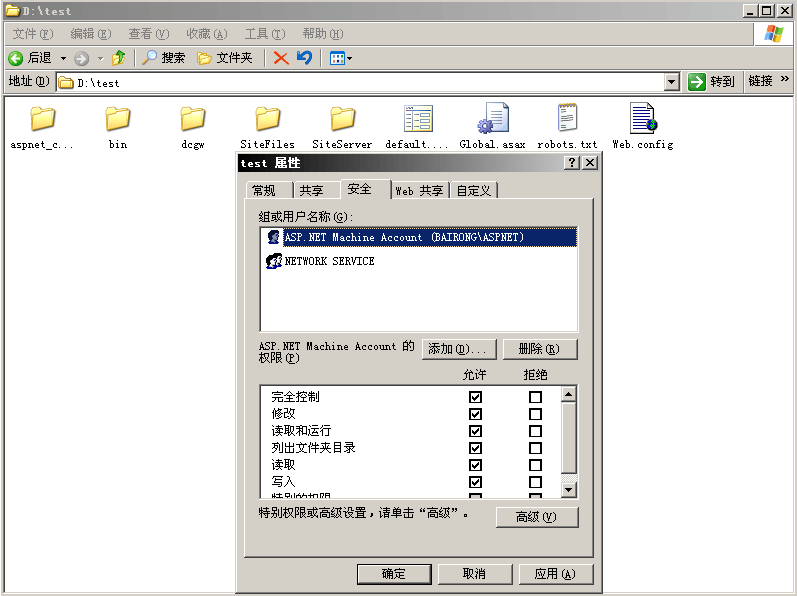Toggle Deny checkbox for 读取

535,465
